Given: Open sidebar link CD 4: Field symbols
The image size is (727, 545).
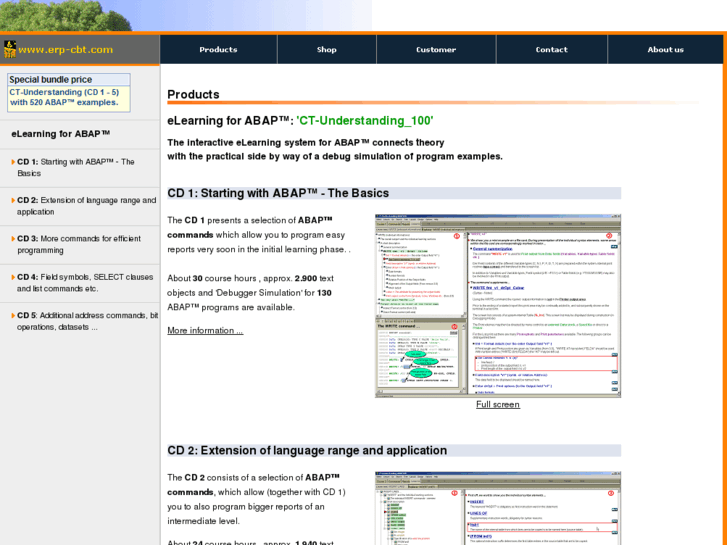Looking at the screenshot, I should click(x=85, y=283).
